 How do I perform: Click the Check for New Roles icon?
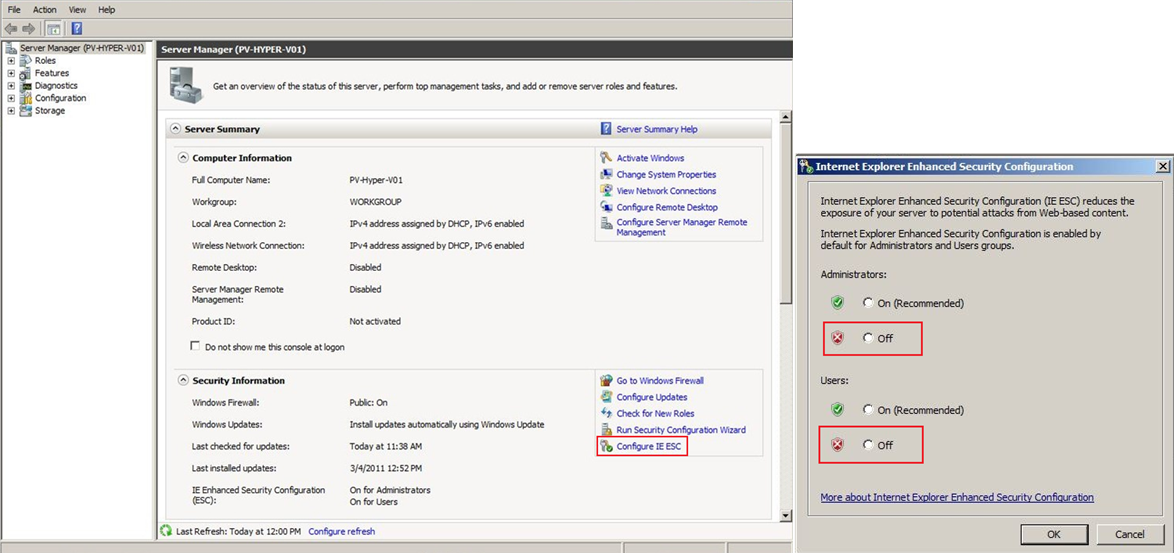click(606, 413)
